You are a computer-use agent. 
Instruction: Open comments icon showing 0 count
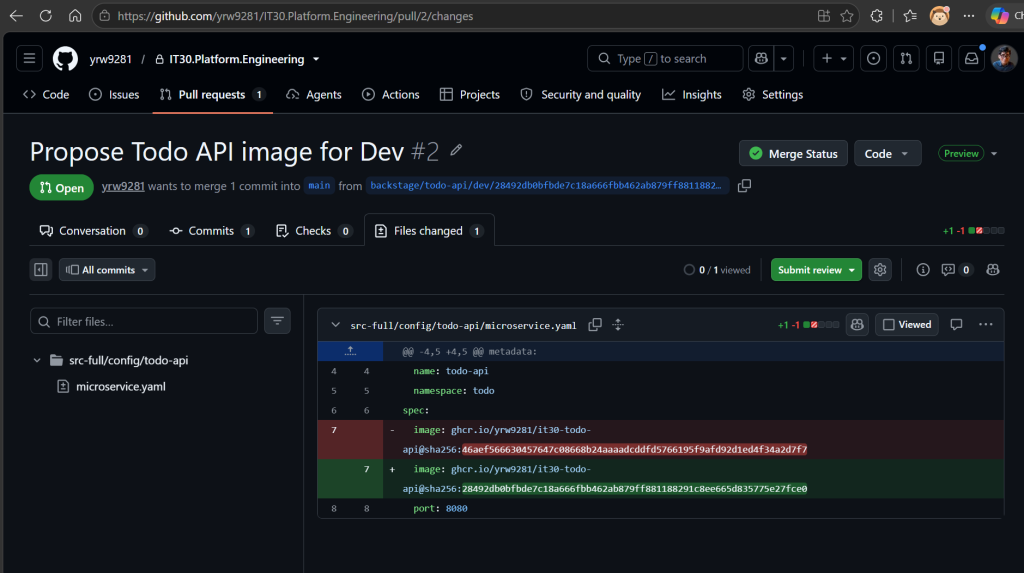(957, 270)
